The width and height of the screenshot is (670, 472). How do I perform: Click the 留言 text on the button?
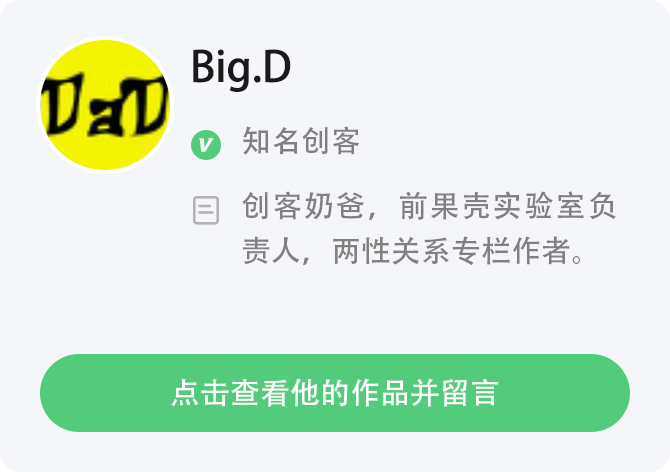pos(469,393)
